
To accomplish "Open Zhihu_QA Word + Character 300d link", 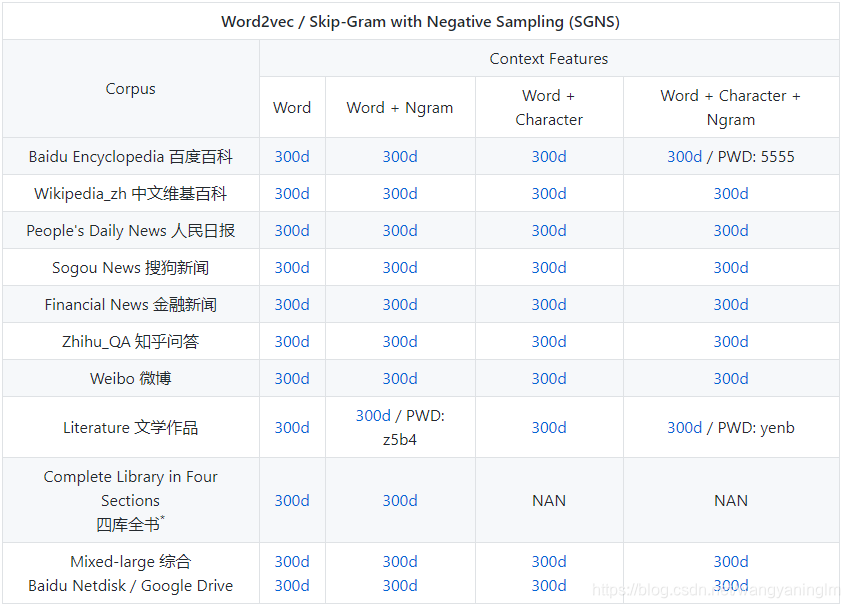I will click(x=549, y=341).
